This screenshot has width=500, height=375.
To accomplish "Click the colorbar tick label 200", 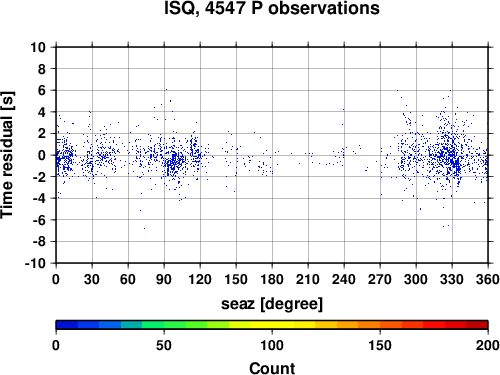I will [487, 345].
